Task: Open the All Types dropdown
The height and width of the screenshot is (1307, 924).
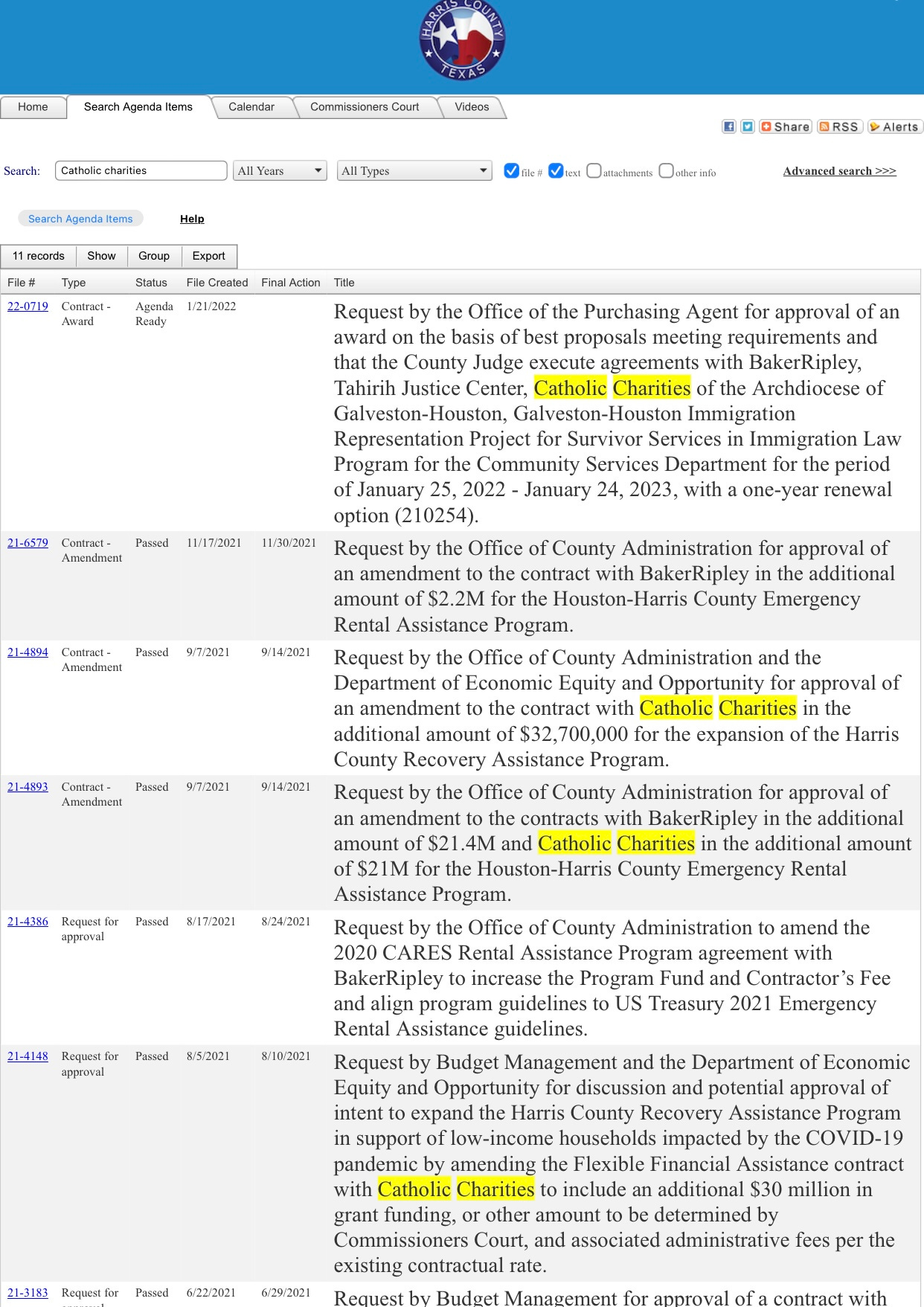Action: (414, 171)
